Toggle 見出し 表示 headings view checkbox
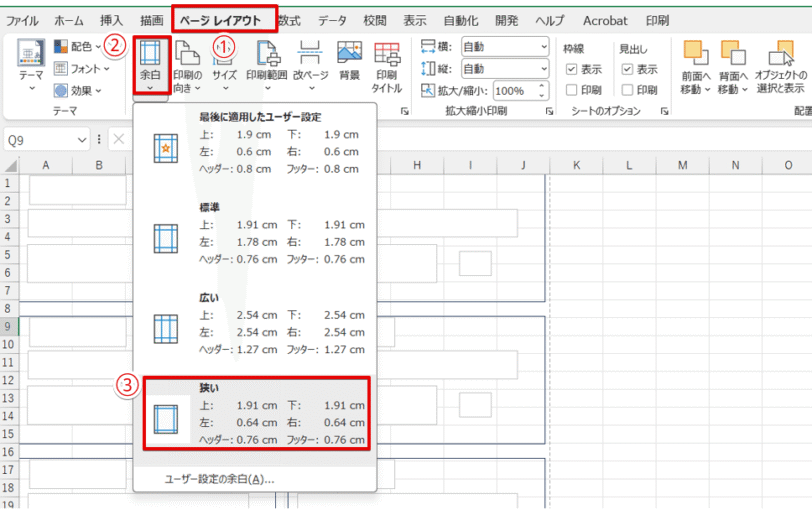This screenshot has height=515, width=812. pos(627,69)
